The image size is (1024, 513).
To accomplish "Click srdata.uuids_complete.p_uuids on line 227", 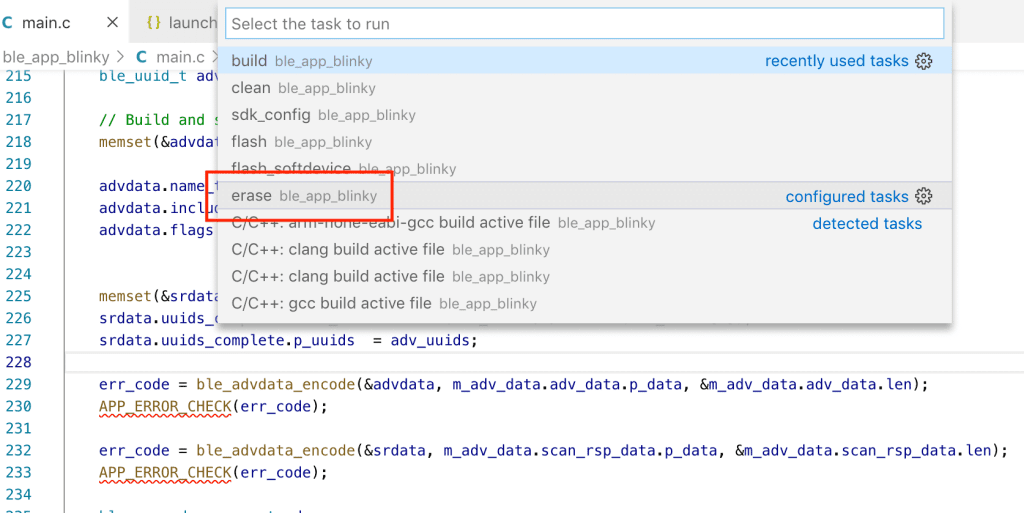I will point(227,341).
